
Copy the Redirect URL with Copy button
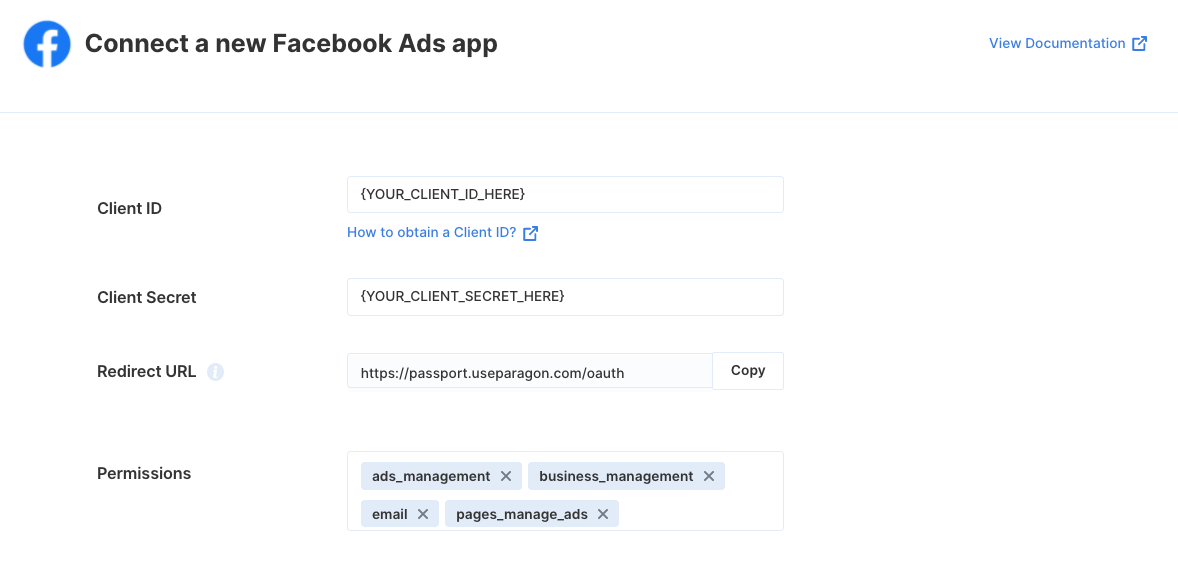(748, 371)
